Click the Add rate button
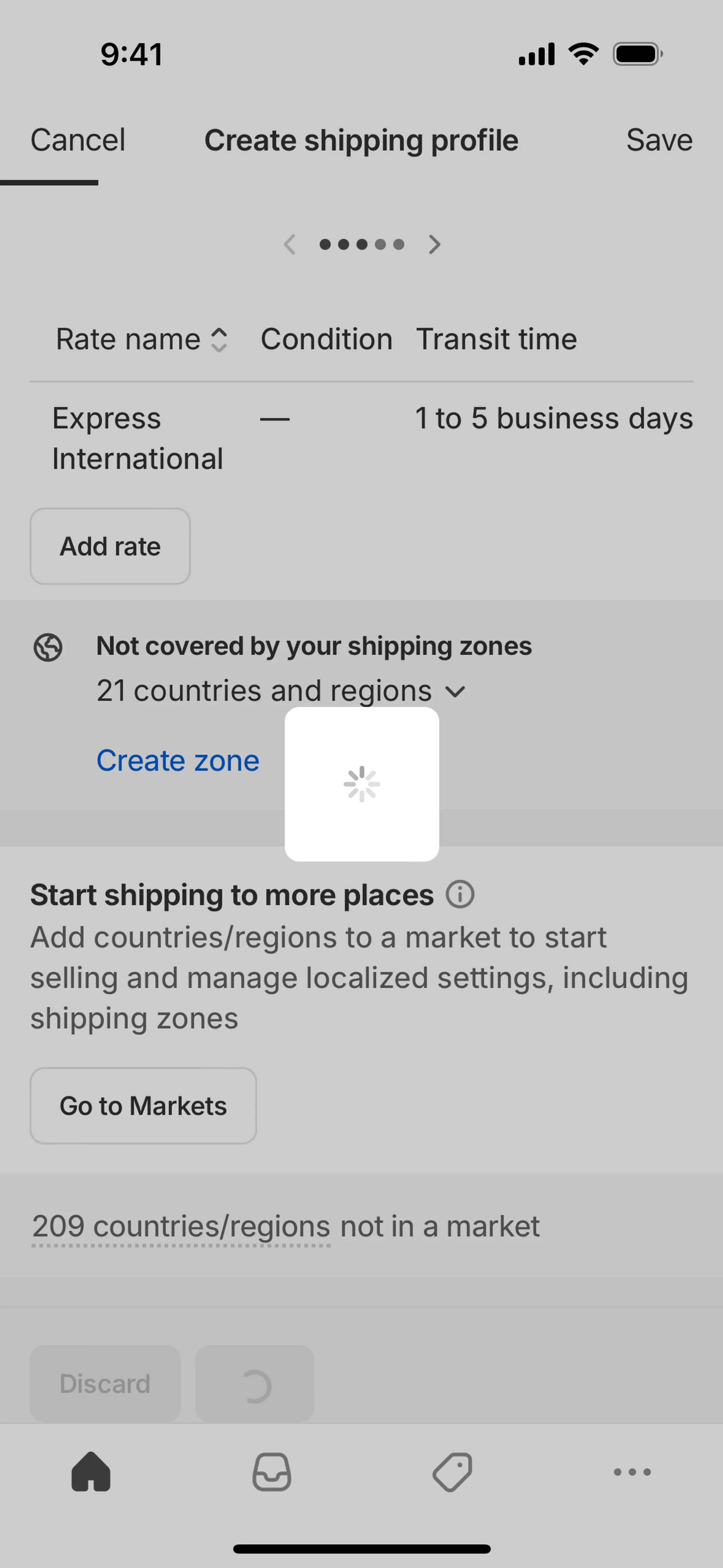The width and height of the screenshot is (723, 1568). (x=110, y=546)
